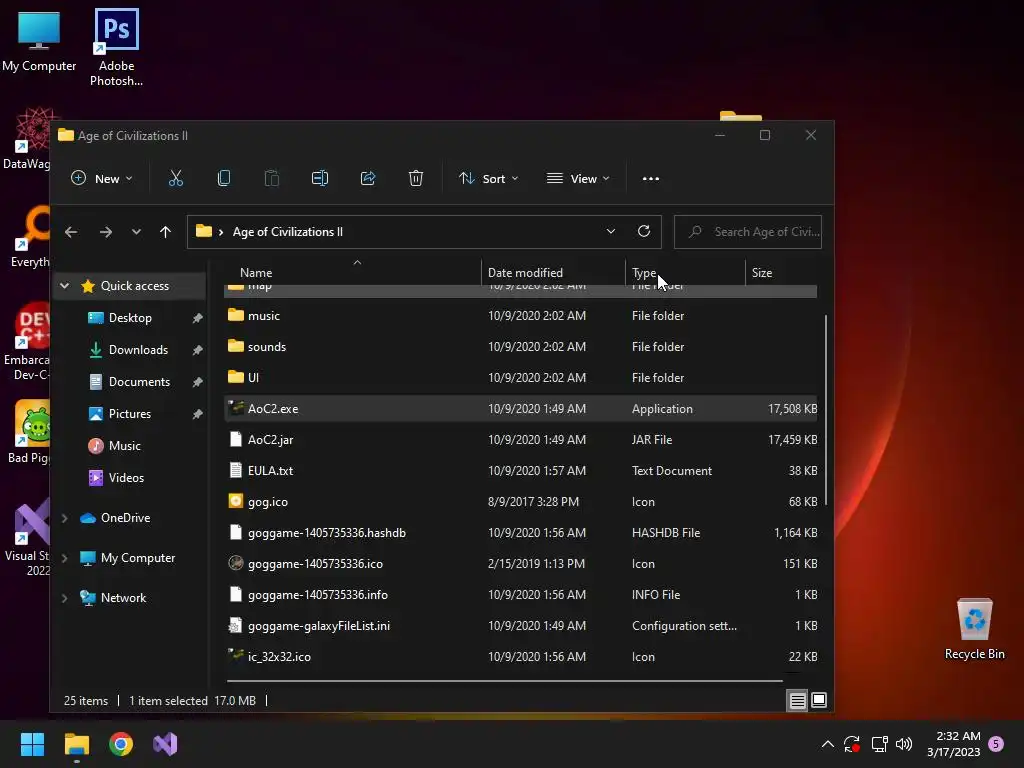Click the Cut scissors icon in toolbar

pos(176,178)
